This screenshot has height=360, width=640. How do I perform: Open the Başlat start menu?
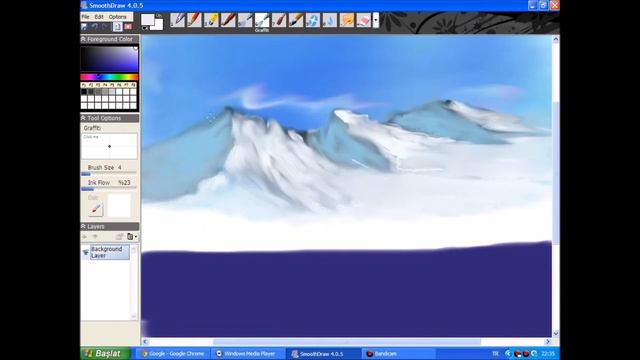coord(105,353)
